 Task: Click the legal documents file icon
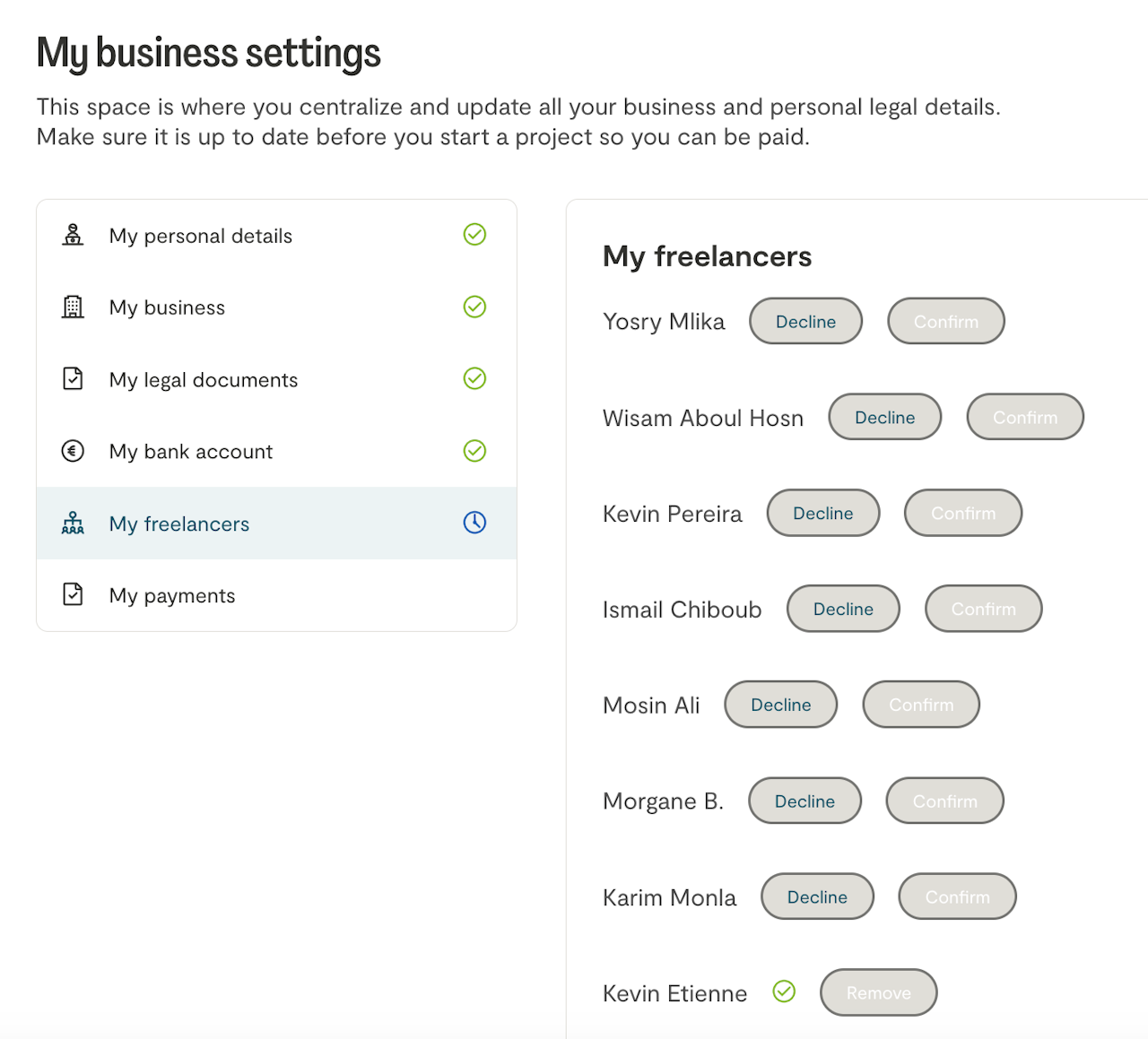click(x=73, y=379)
